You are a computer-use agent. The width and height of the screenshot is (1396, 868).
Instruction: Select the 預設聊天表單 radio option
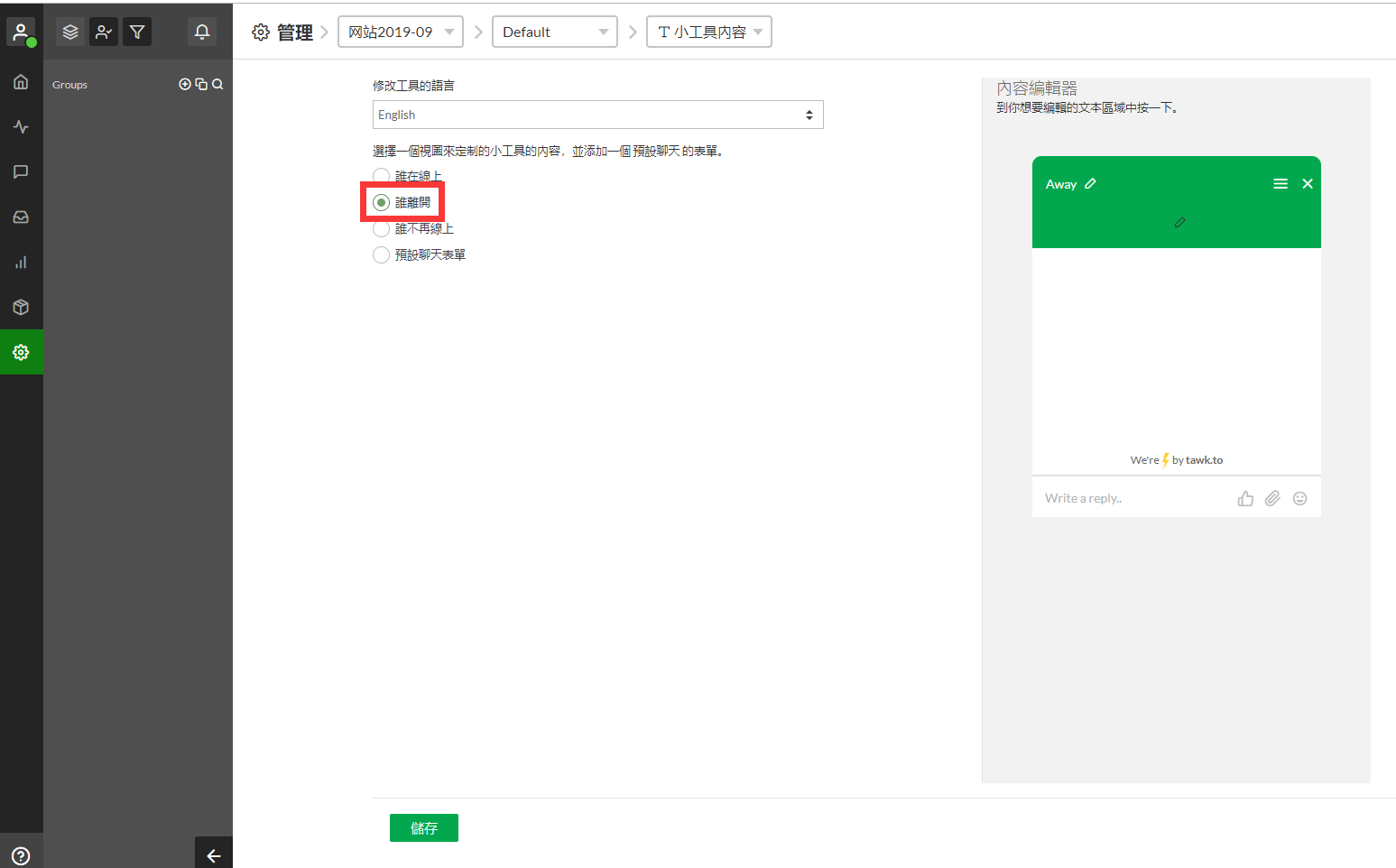(382, 255)
